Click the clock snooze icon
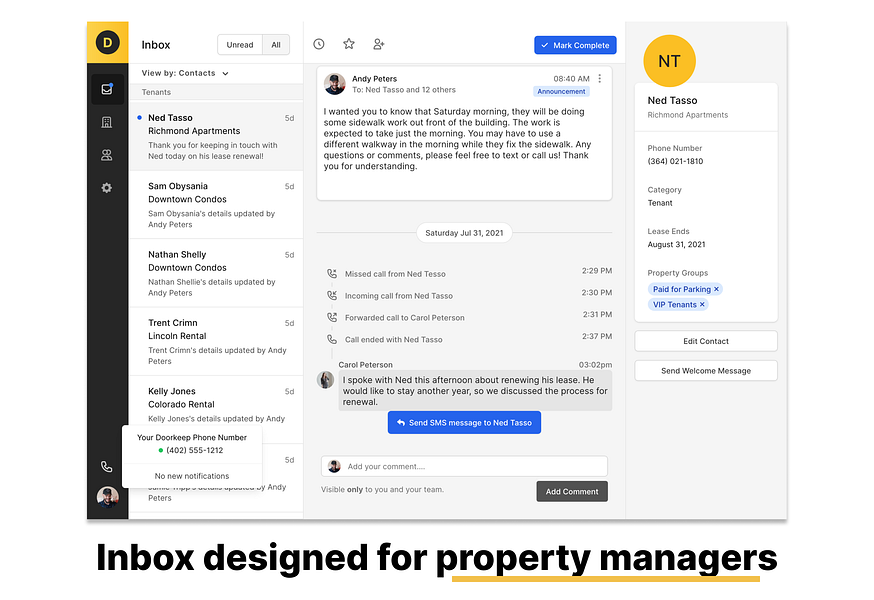 coord(319,44)
